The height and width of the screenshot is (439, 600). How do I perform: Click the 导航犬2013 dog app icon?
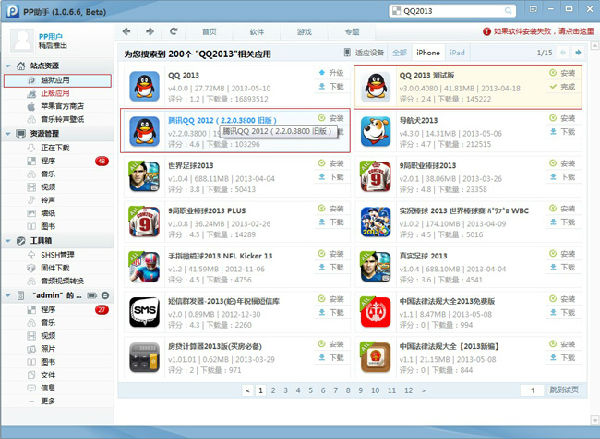tap(376, 132)
